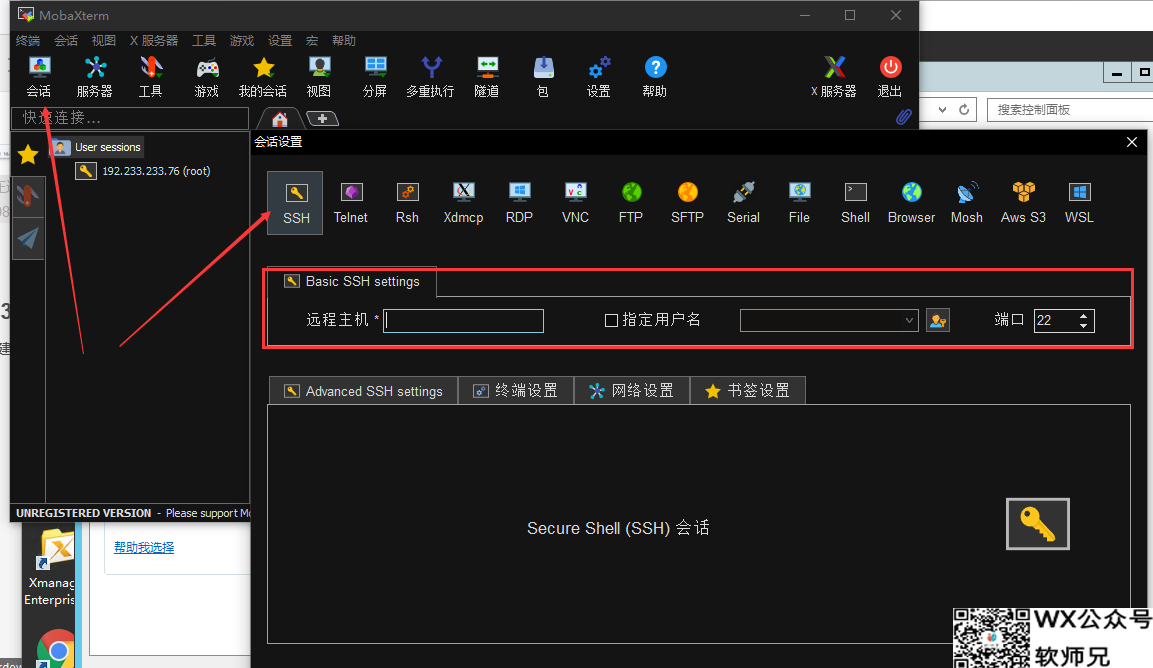Click the 退出 (Exit) power icon
1153x668 pixels.
[890, 77]
